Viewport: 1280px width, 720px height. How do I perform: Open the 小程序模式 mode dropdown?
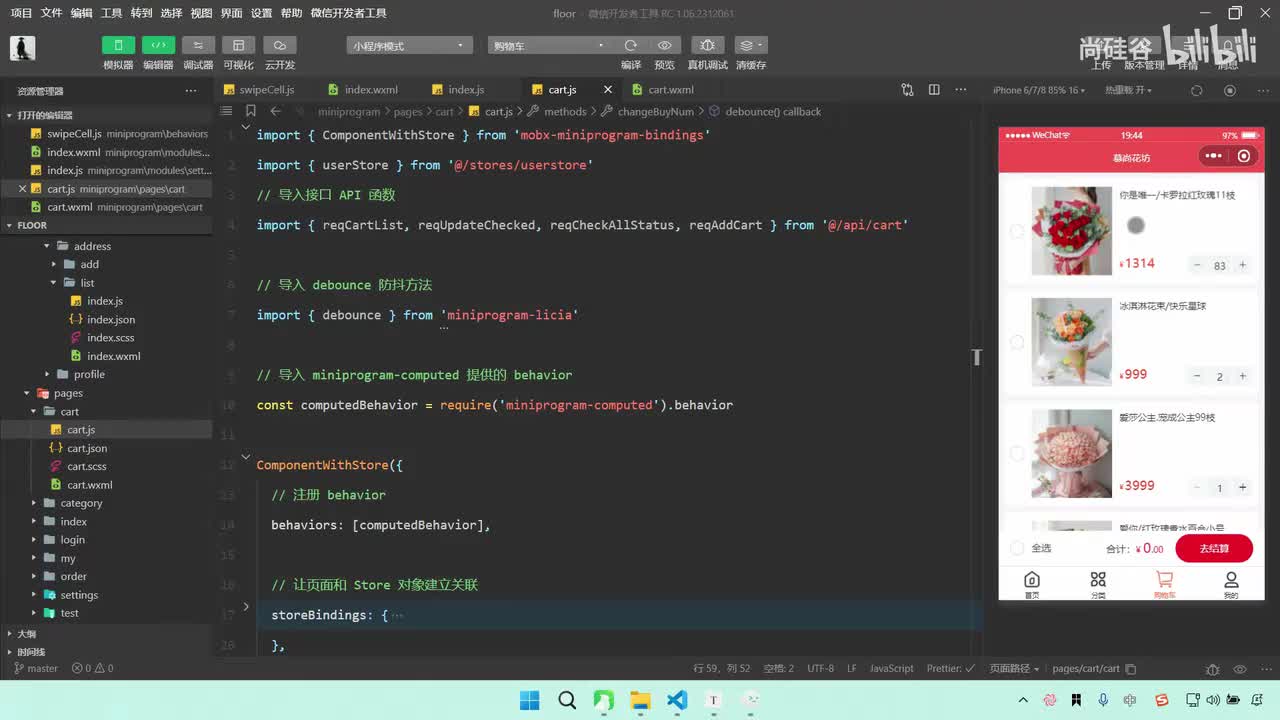409,45
